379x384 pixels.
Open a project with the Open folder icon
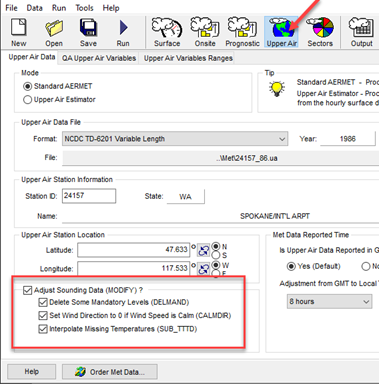pos(54,32)
